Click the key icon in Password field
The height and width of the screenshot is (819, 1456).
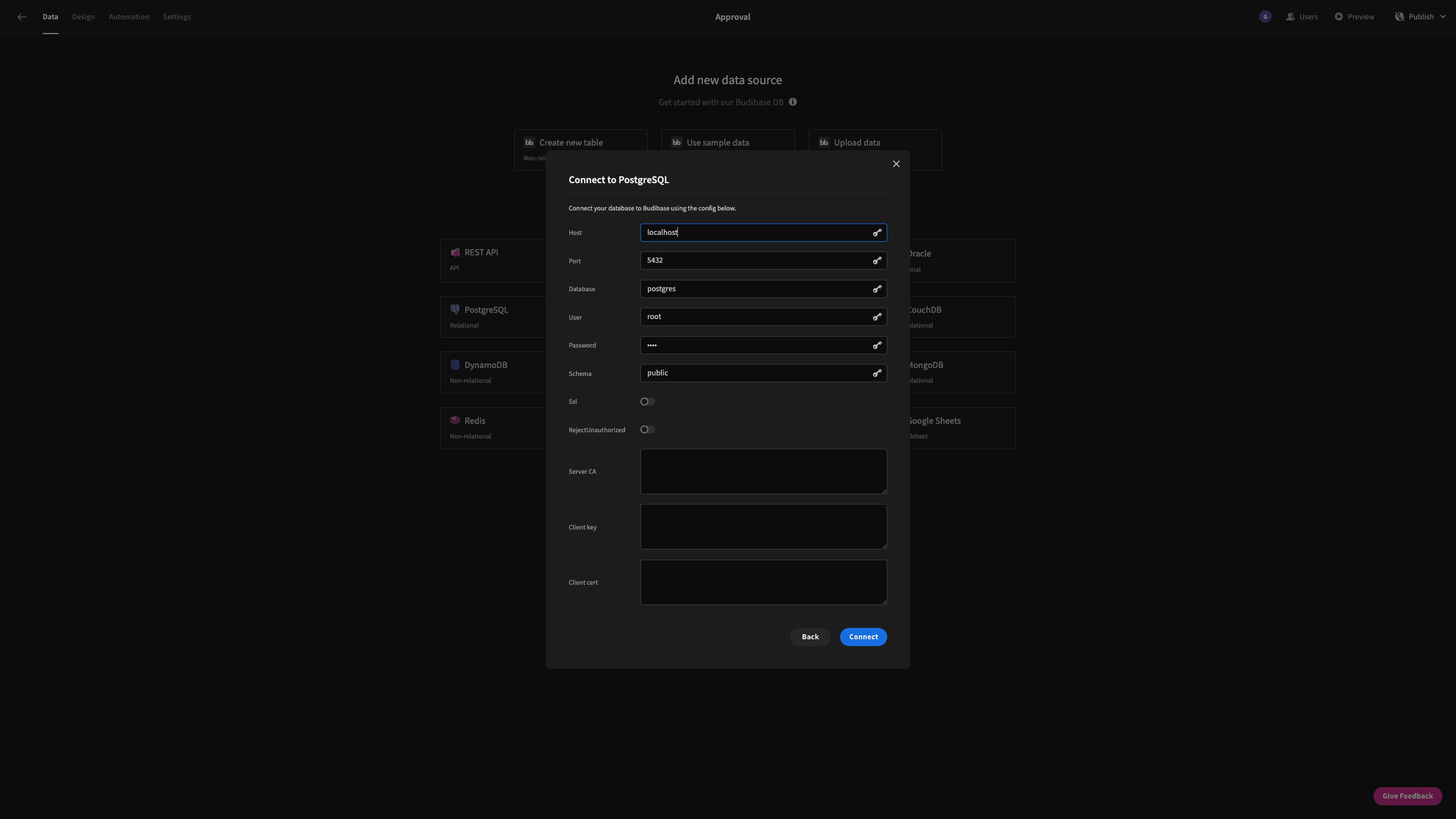coord(877,345)
